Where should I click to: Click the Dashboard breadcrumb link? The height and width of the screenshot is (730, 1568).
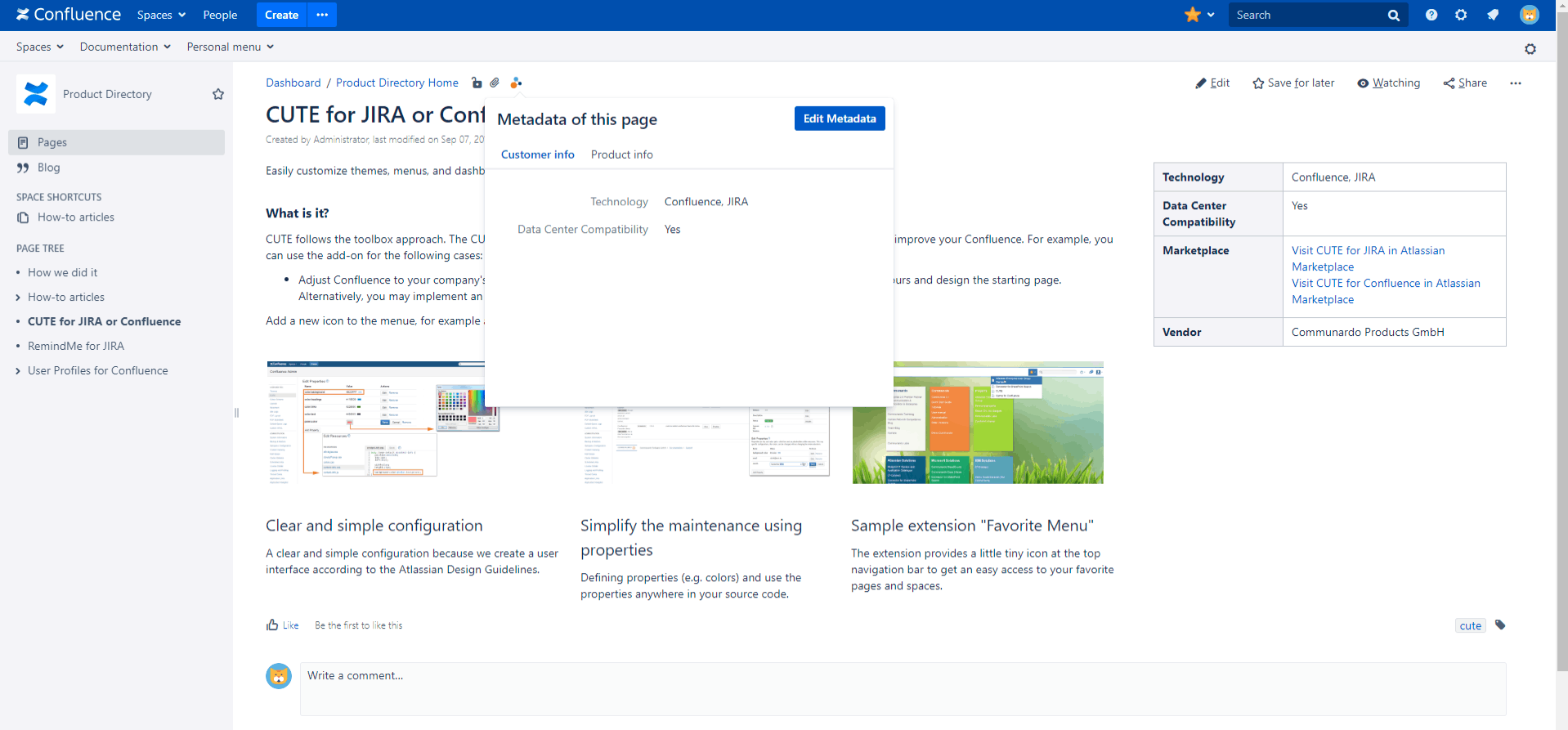(293, 83)
